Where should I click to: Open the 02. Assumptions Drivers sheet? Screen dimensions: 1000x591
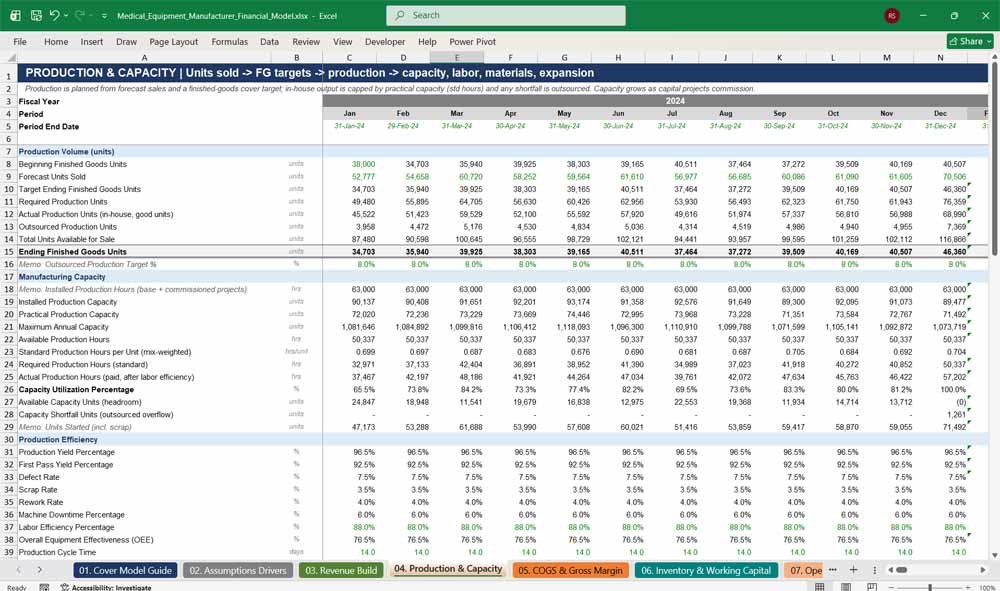[x=238, y=571]
